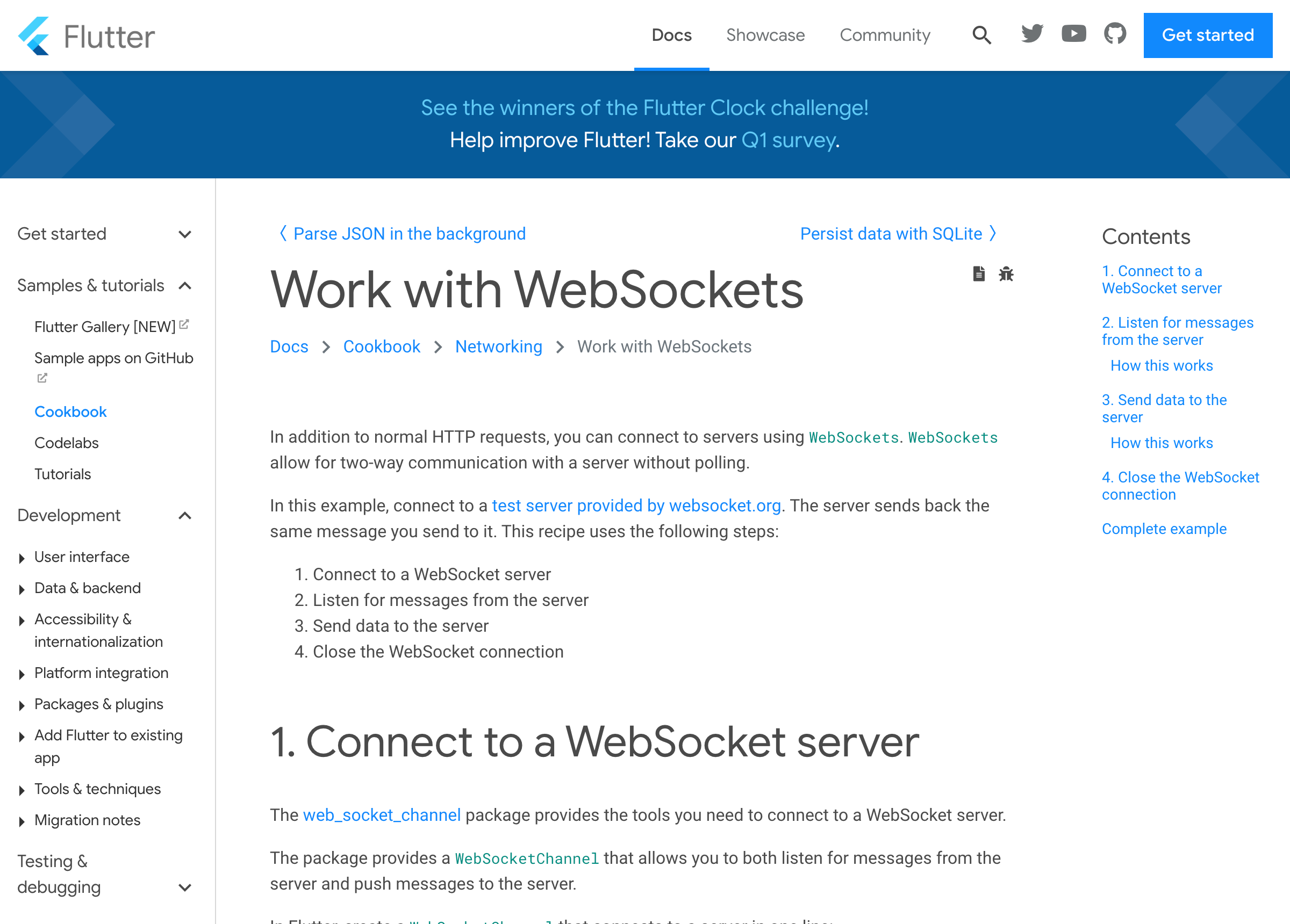Collapse the Development sidebar section
Viewport: 1290px width, 924px height.
pos(184,516)
